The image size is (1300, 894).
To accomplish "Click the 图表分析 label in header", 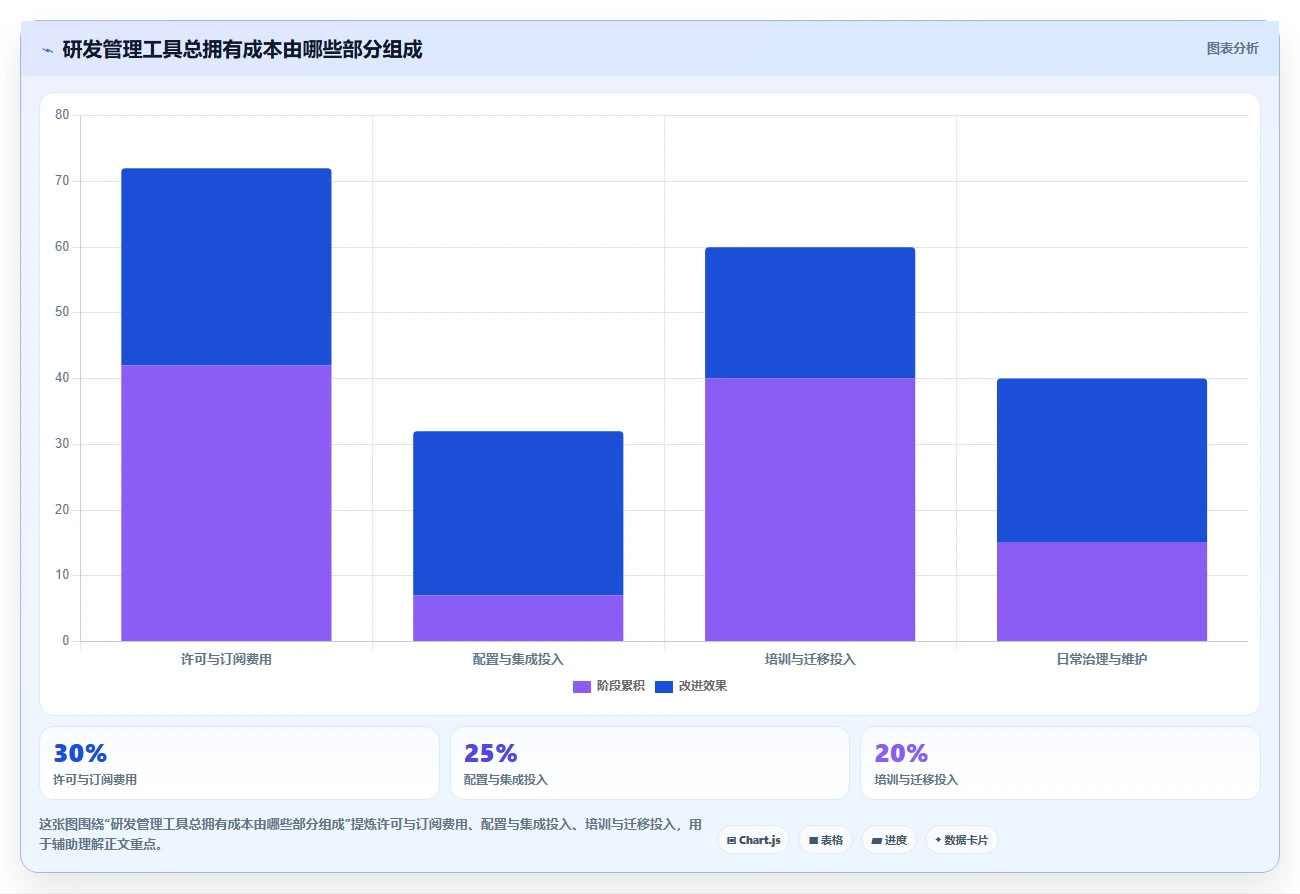I will [x=1232, y=48].
